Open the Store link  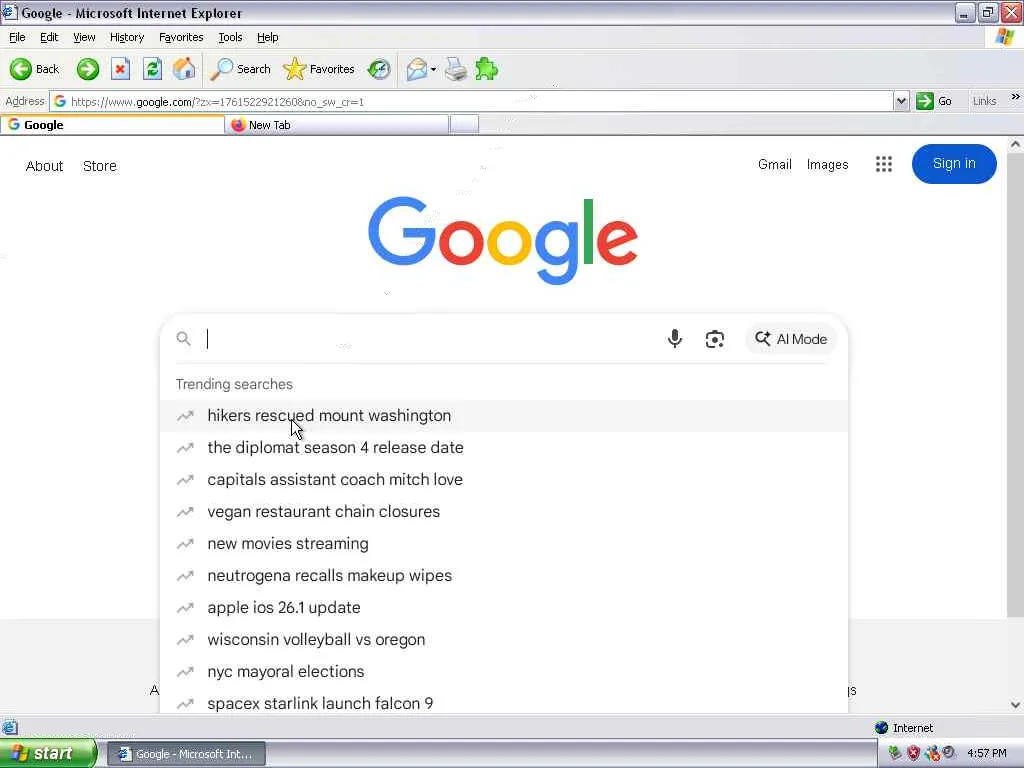(100, 166)
